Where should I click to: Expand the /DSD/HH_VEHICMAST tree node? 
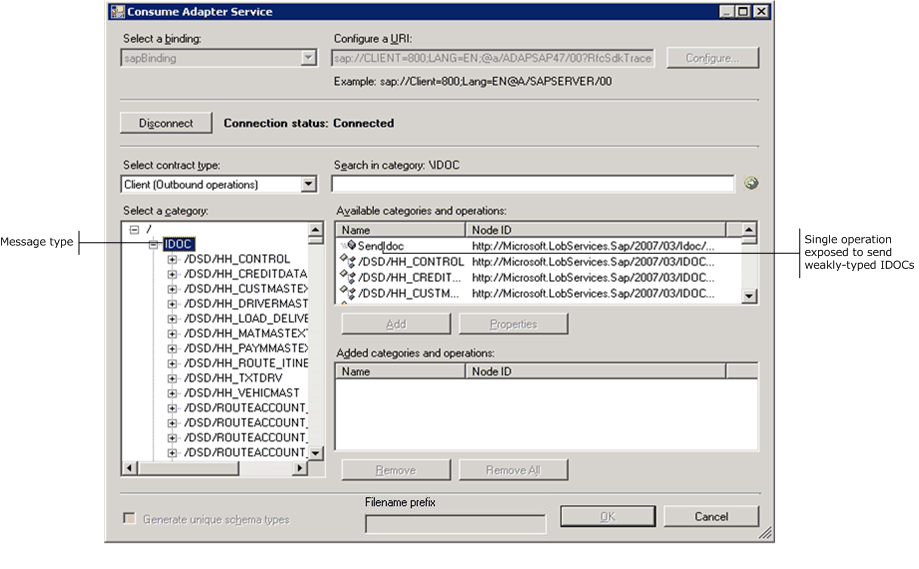click(172, 393)
